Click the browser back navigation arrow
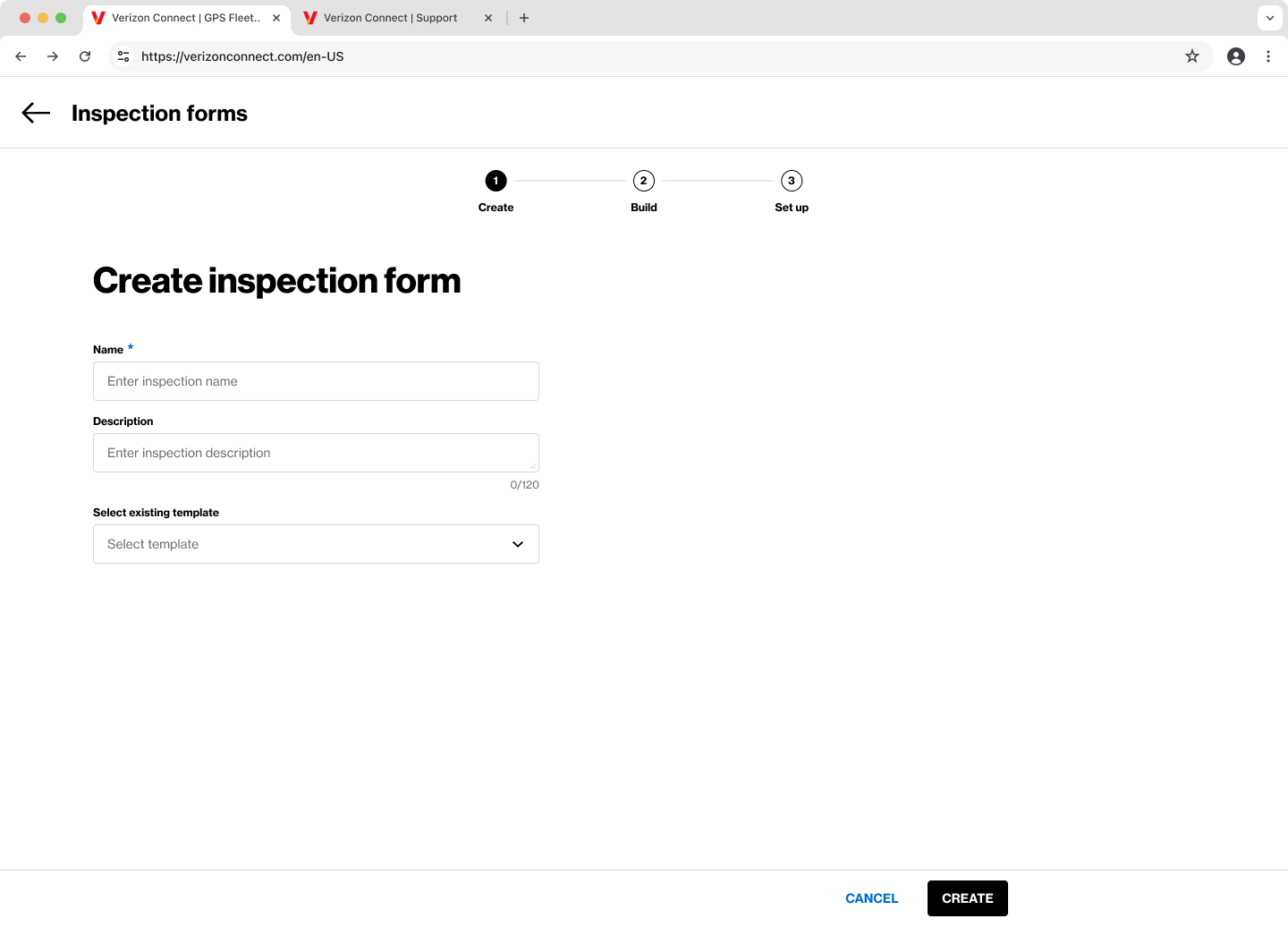1288x927 pixels. pyautogui.click(x=21, y=55)
